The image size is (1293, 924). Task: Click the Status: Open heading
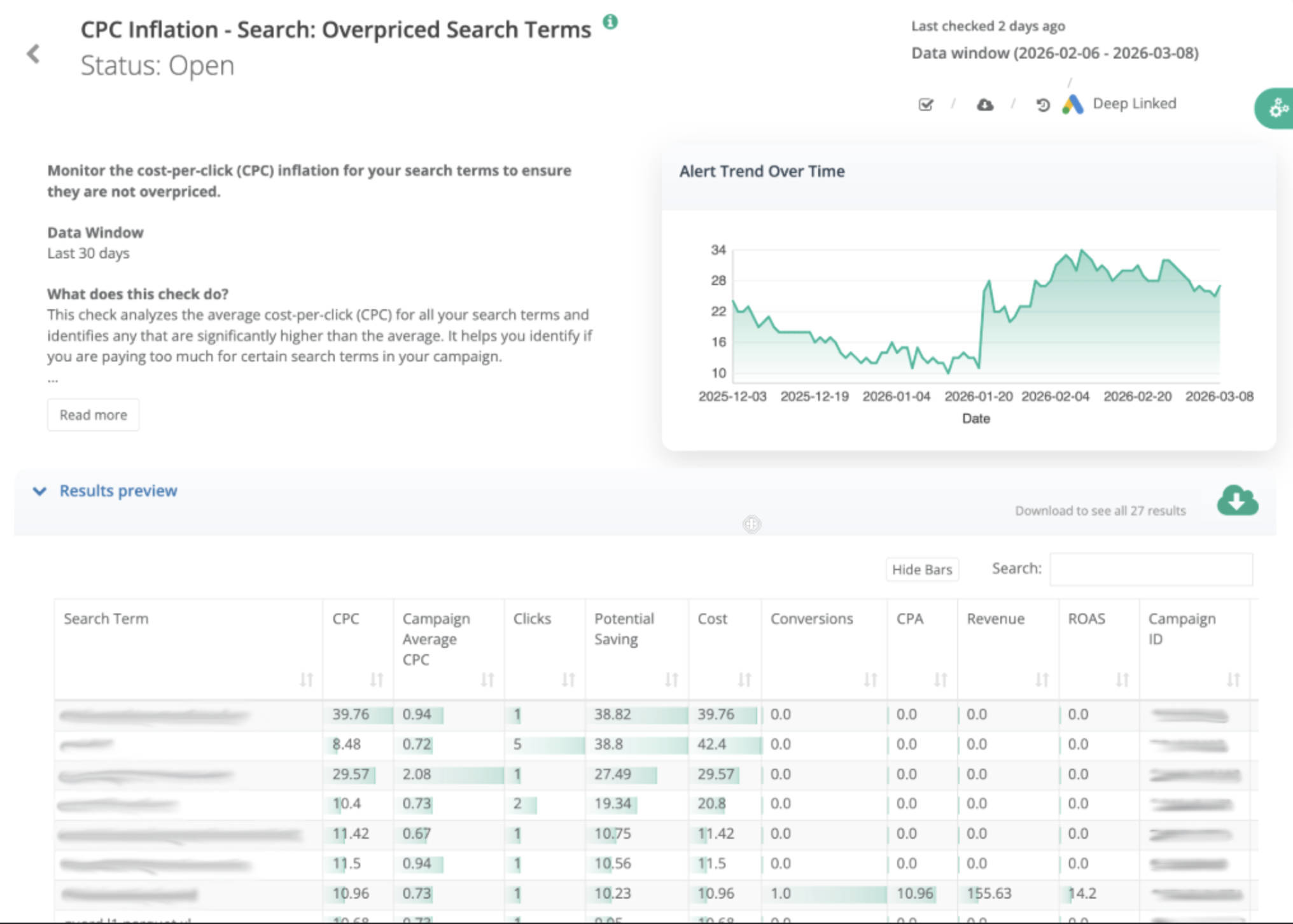coord(157,66)
